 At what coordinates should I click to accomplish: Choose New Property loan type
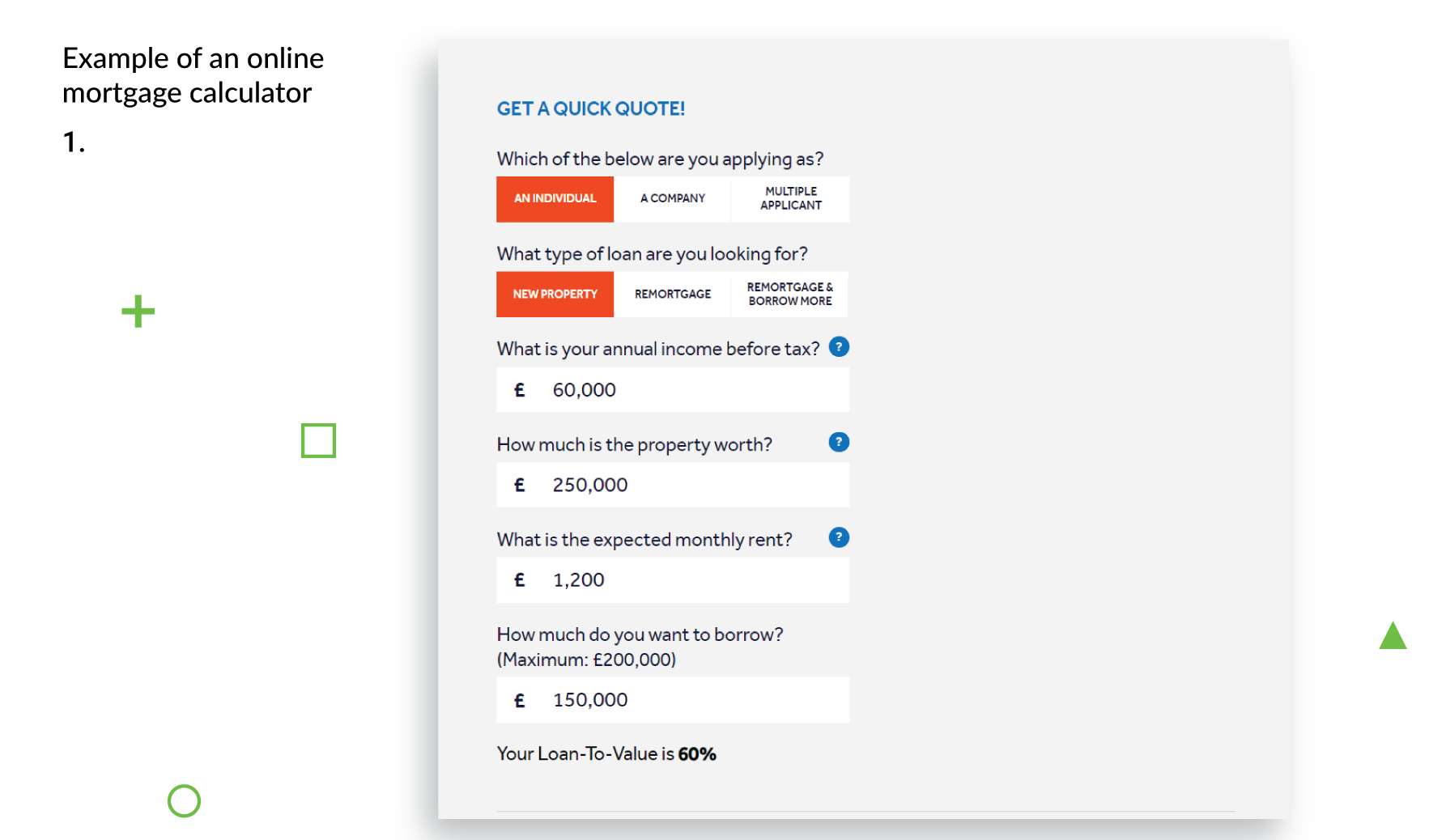[555, 294]
